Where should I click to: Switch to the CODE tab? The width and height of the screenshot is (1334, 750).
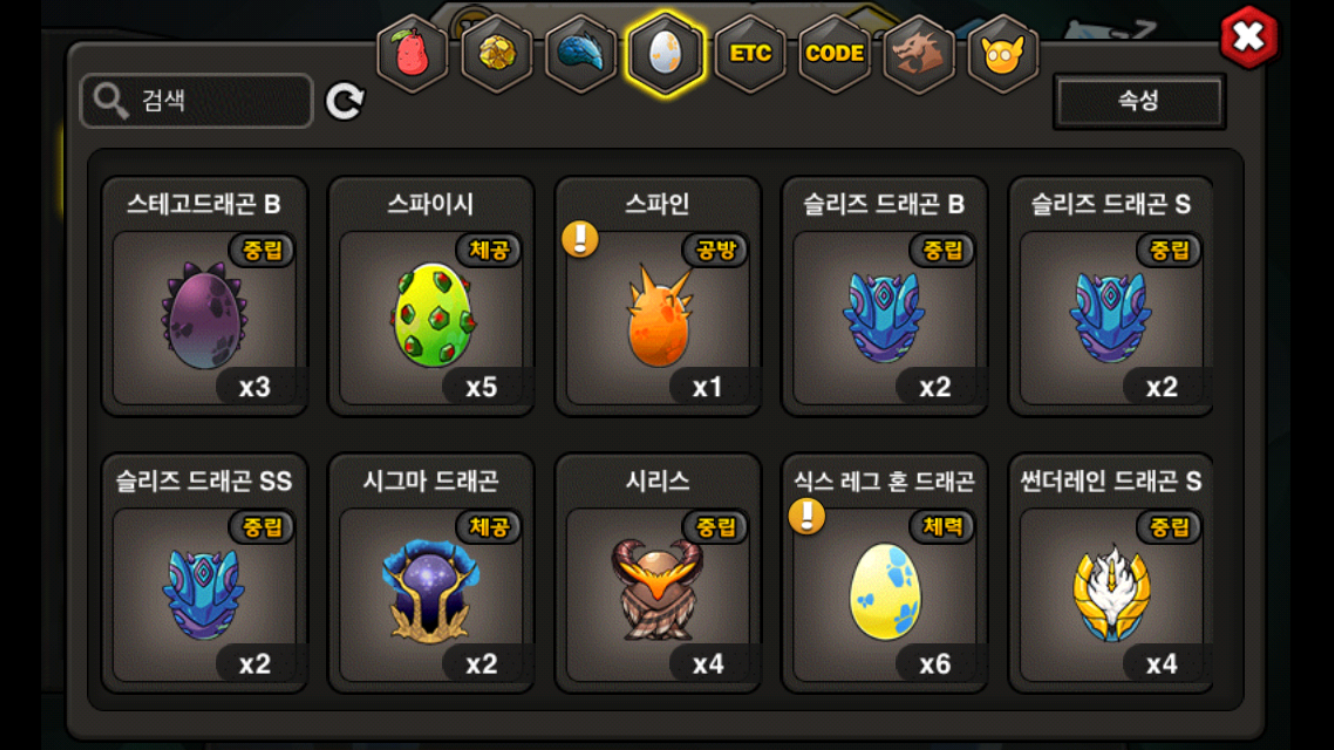(x=835, y=54)
